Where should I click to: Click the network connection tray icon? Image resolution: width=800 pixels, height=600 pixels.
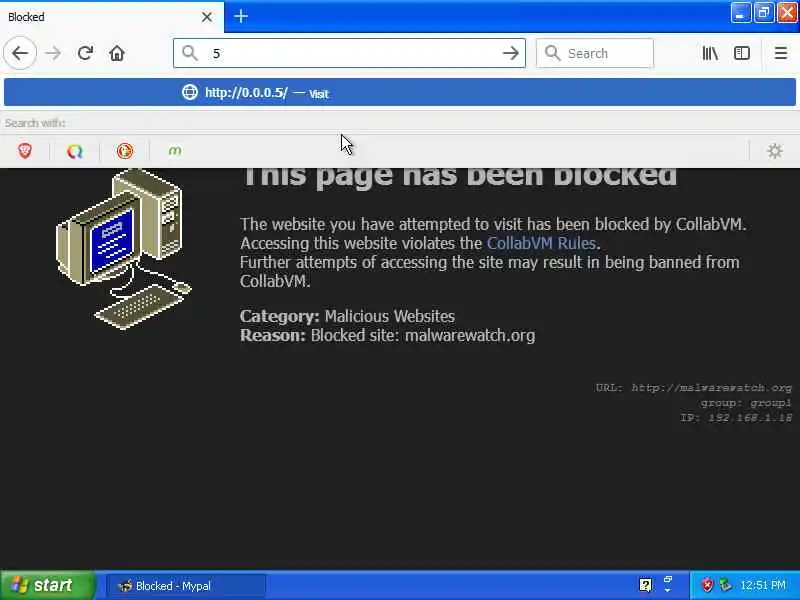(725, 585)
